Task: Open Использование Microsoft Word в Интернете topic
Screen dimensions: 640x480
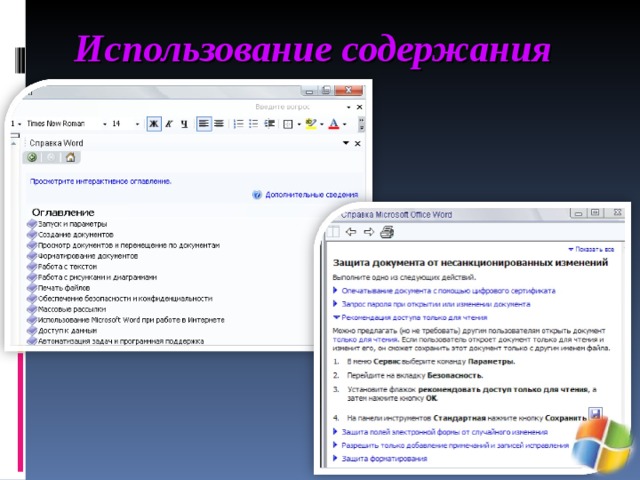Action: pos(131,320)
